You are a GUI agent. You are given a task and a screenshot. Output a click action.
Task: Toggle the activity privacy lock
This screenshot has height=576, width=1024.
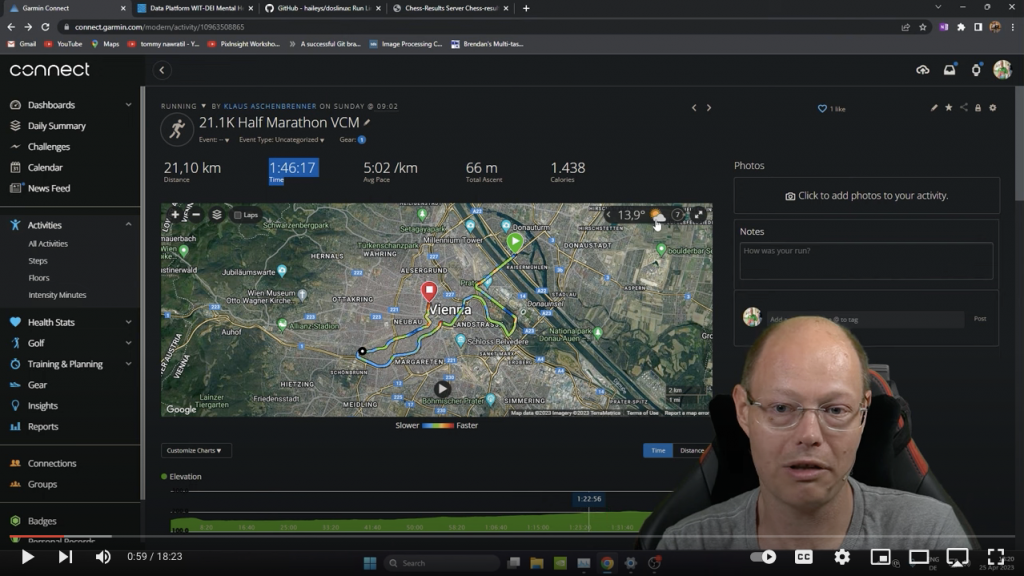pyautogui.click(x=978, y=108)
